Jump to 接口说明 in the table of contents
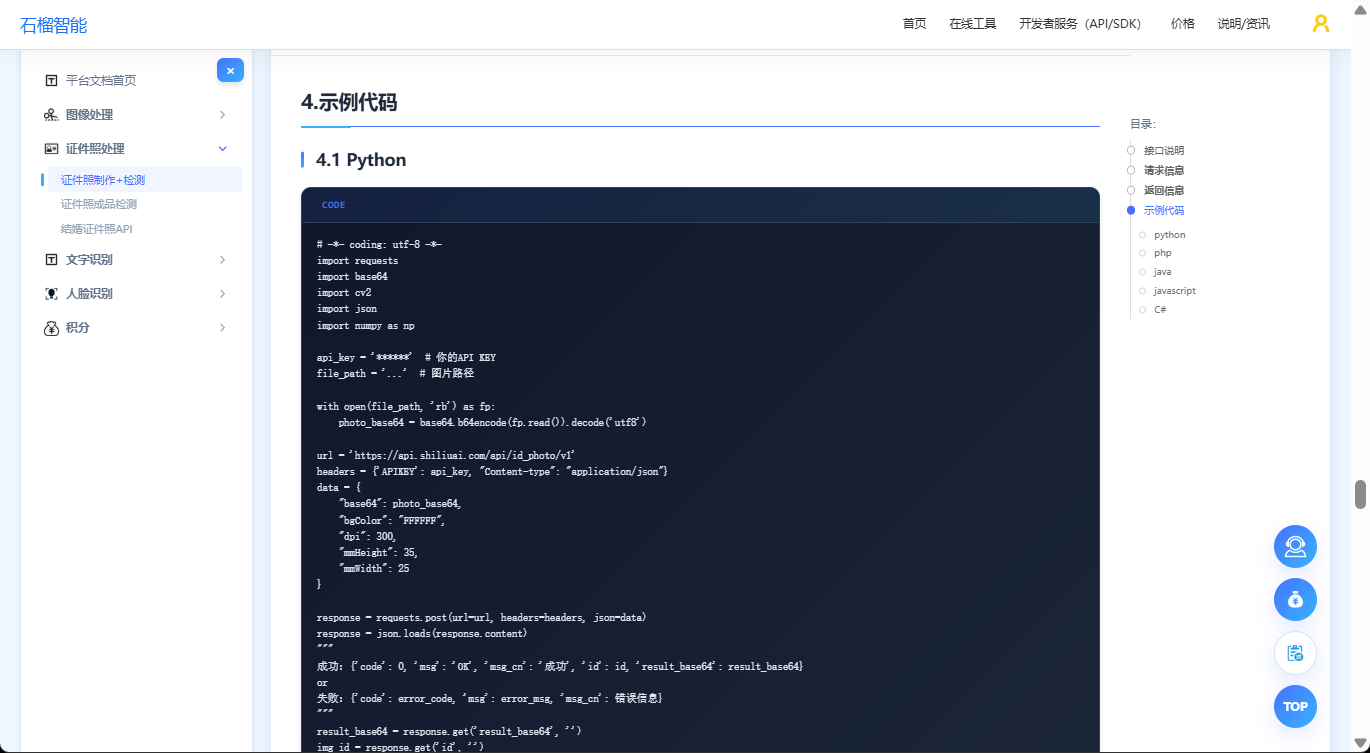This screenshot has width=1370, height=753. (x=1164, y=150)
